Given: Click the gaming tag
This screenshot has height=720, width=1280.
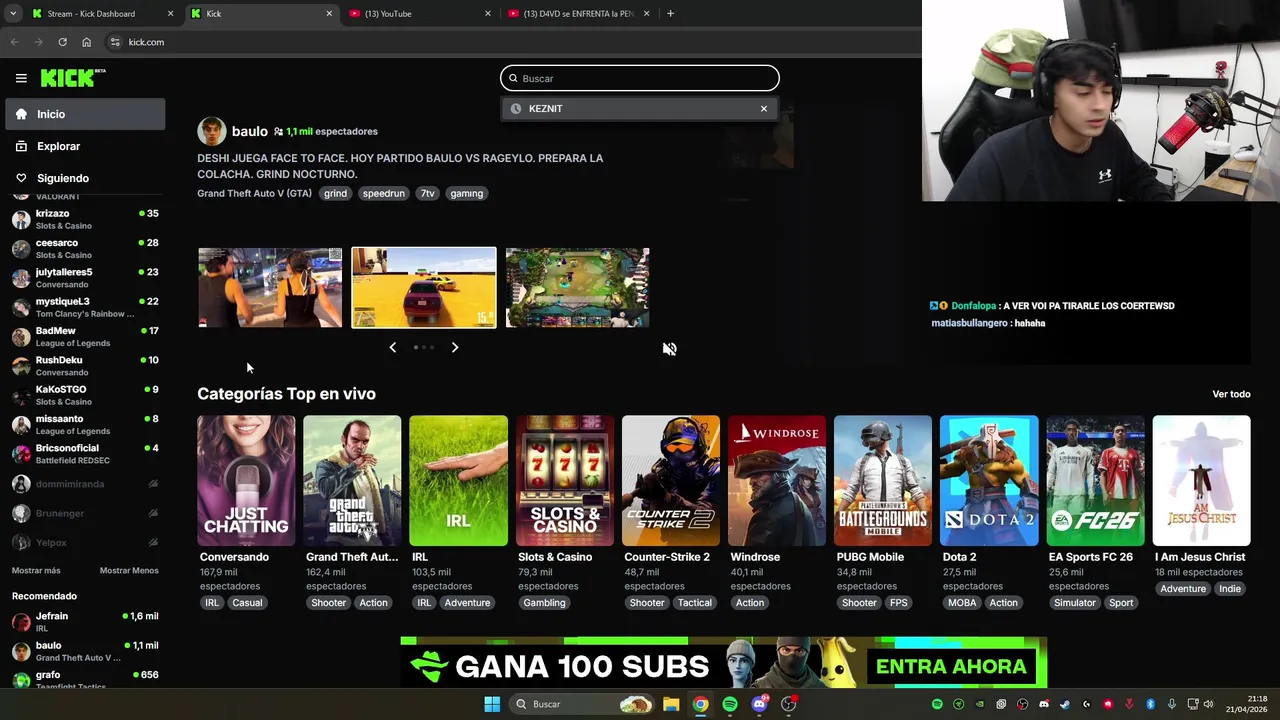Looking at the screenshot, I should [466, 193].
